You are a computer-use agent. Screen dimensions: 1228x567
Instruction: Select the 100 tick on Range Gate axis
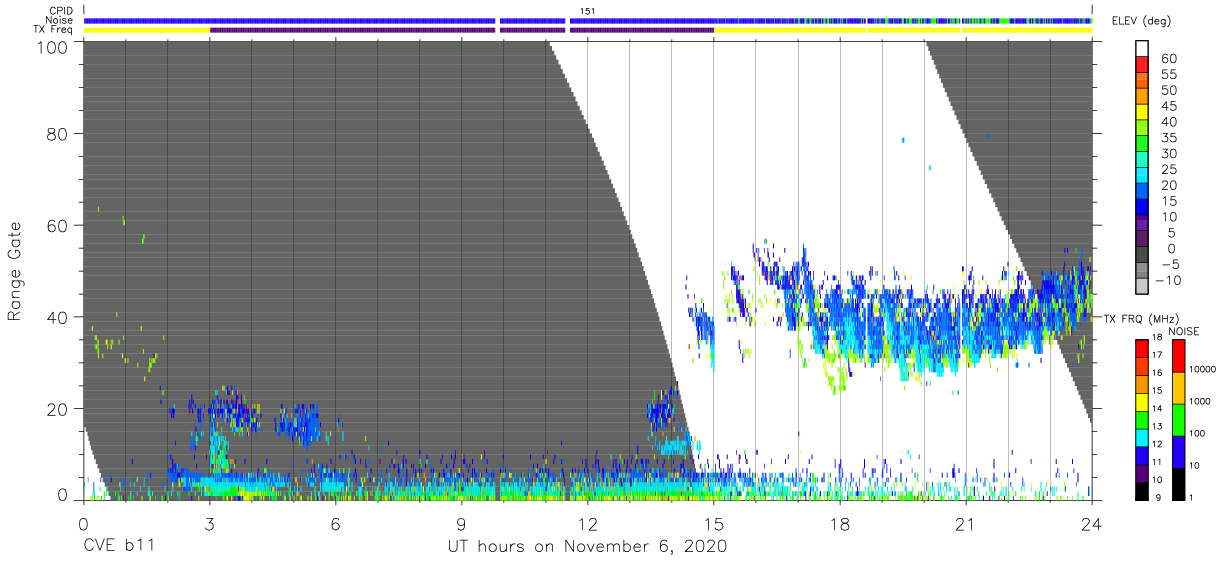click(55, 47)
